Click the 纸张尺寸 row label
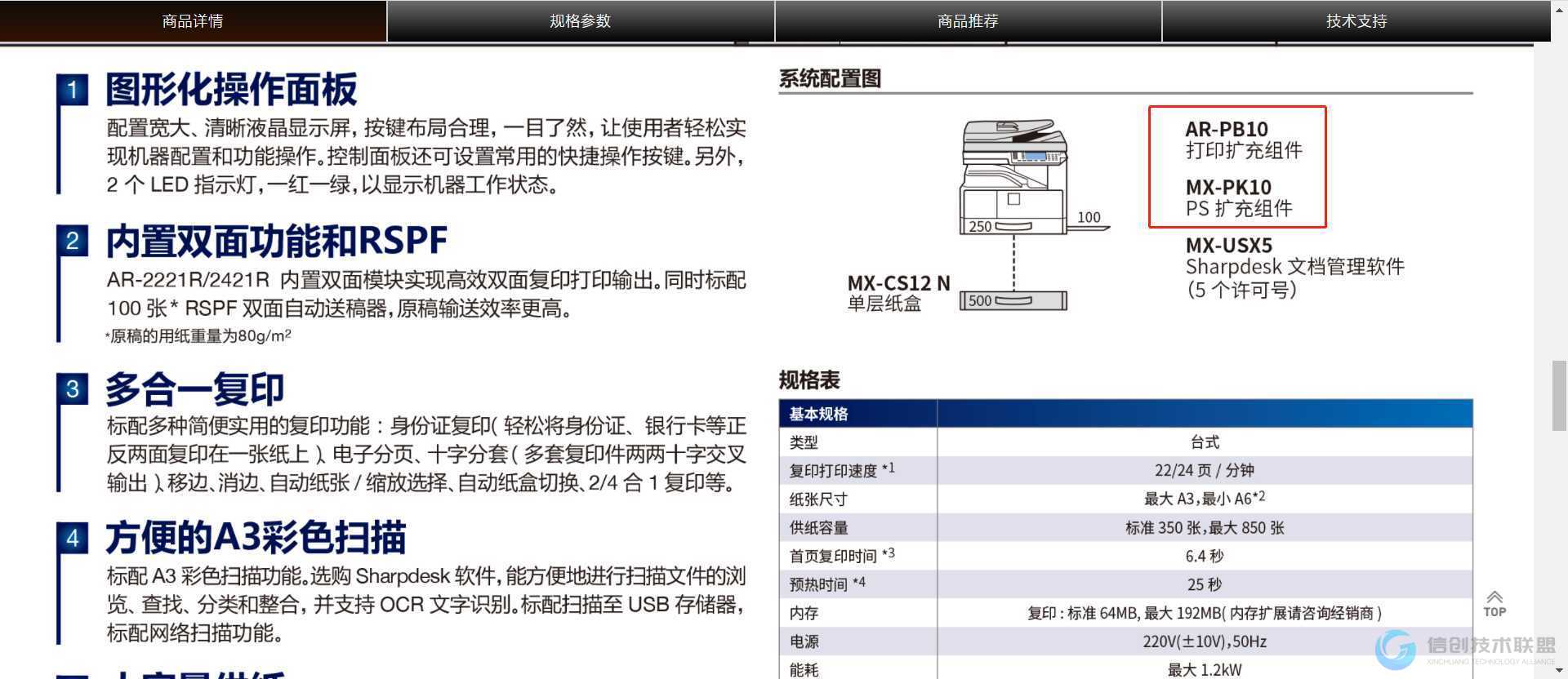 [818, 499]
